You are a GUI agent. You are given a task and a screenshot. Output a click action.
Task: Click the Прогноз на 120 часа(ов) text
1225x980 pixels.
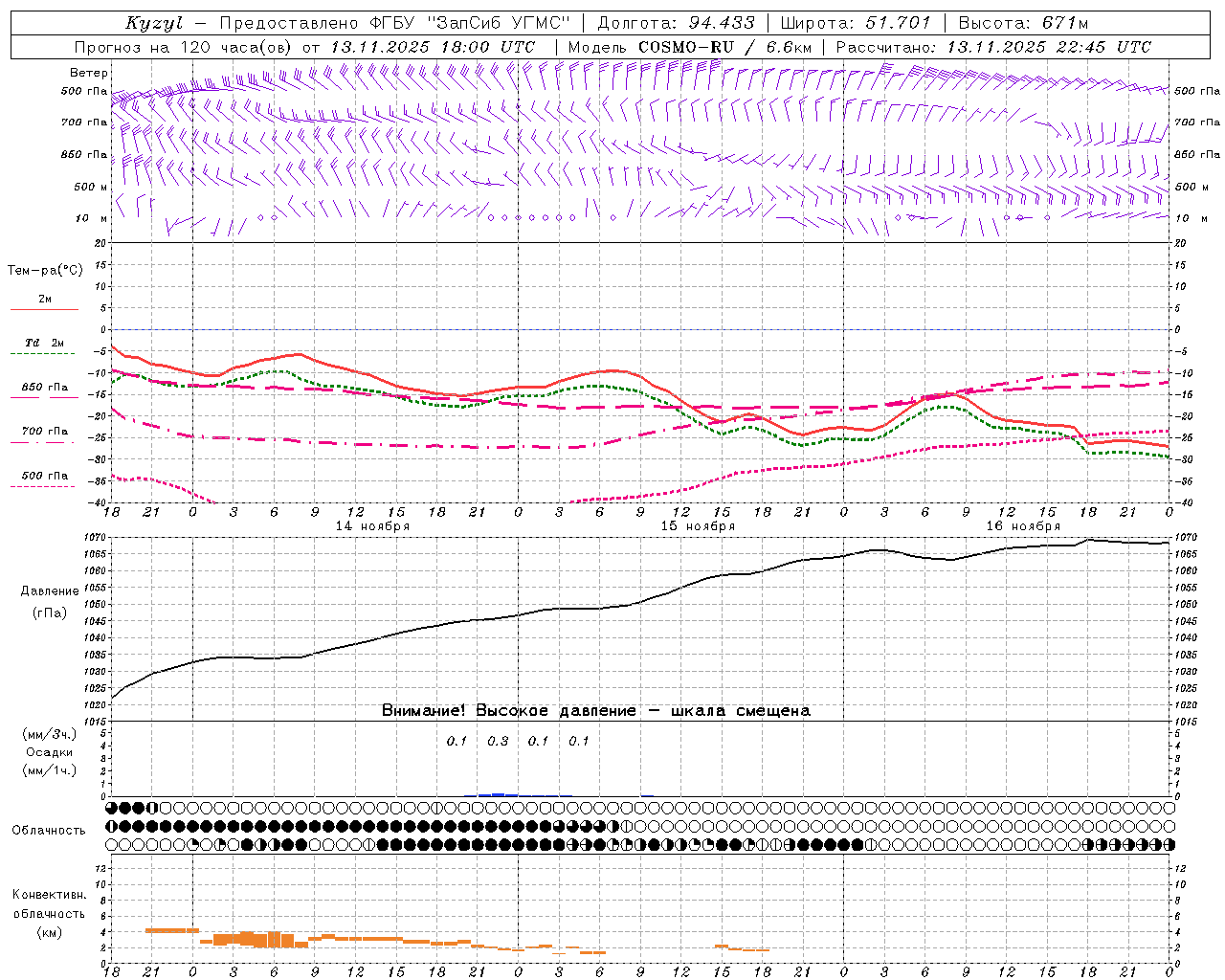184,47
